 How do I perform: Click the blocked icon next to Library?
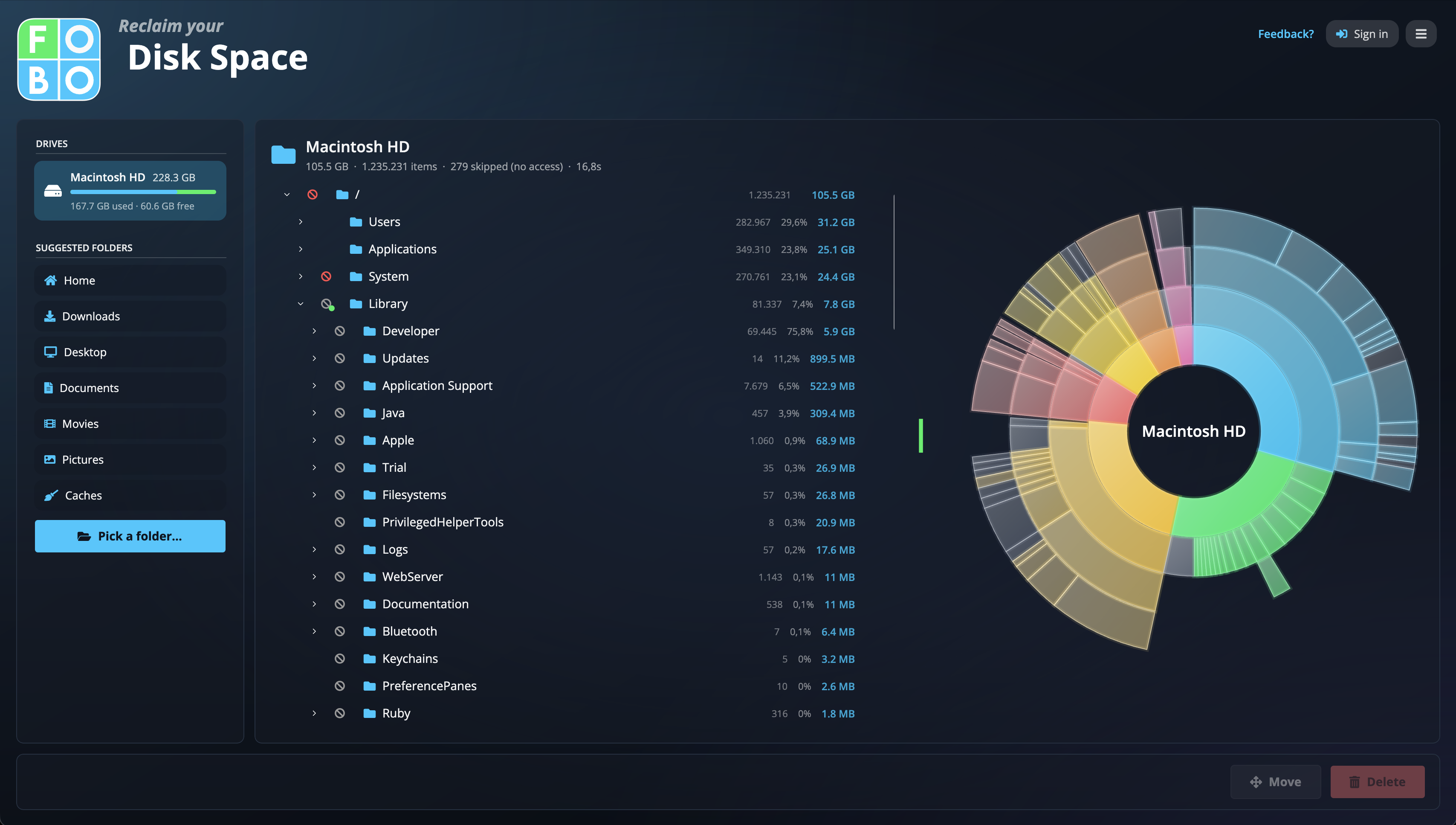327,304
